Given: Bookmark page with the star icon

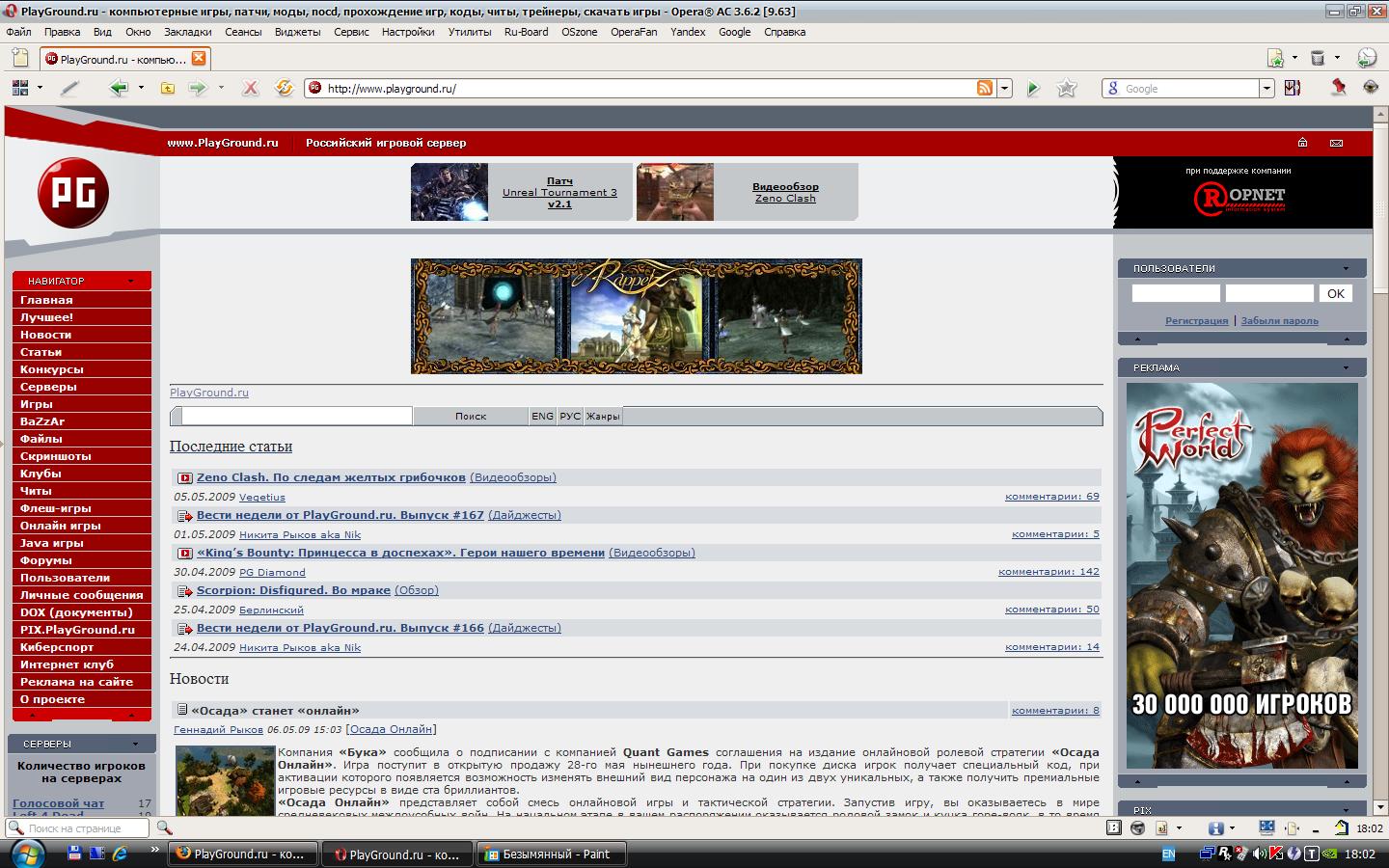Looking at the screenshot, I should (x=1066, y=88).
